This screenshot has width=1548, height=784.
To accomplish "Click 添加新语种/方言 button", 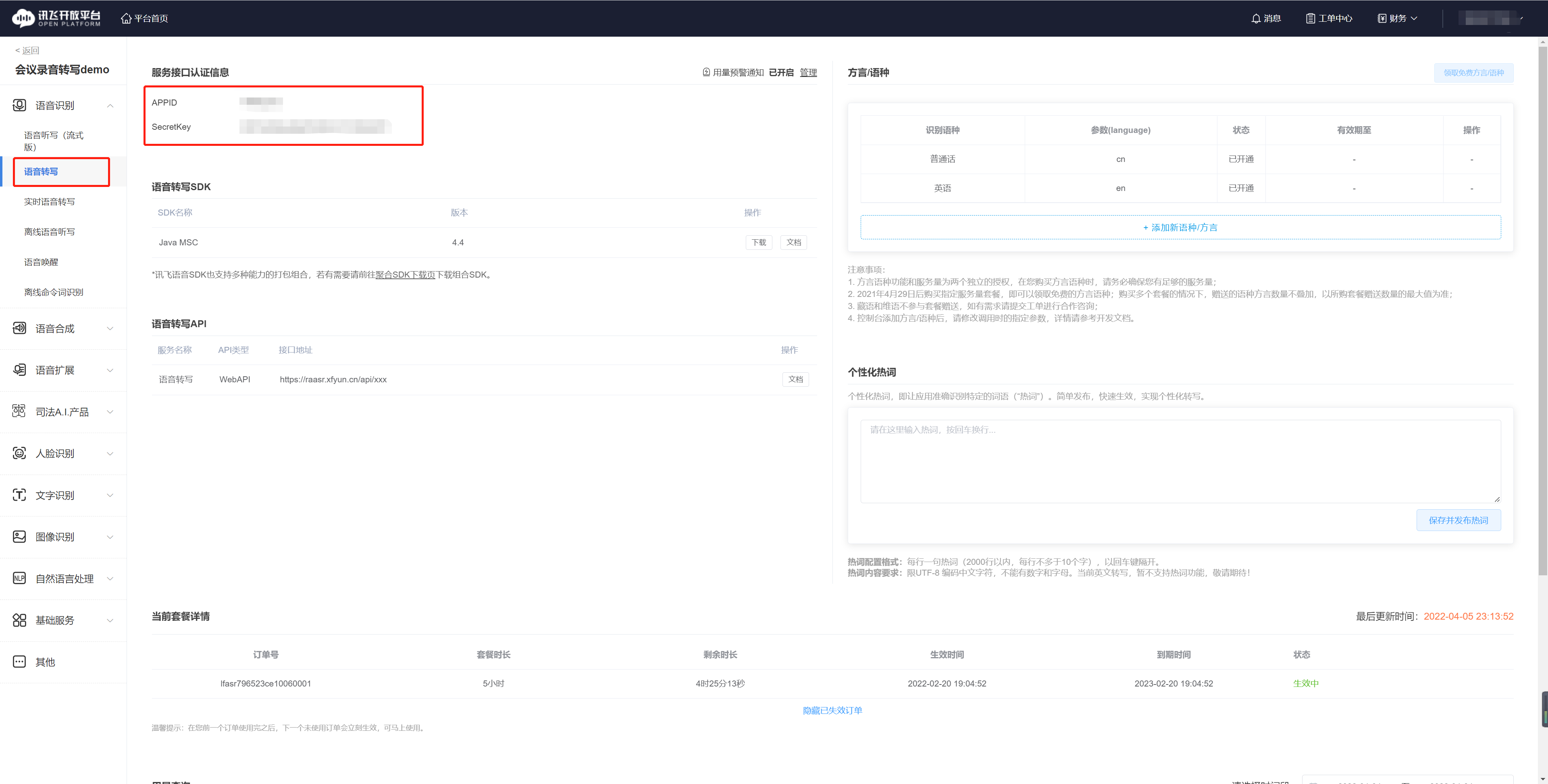I will pyautogui.click(x=1180, y=228).
